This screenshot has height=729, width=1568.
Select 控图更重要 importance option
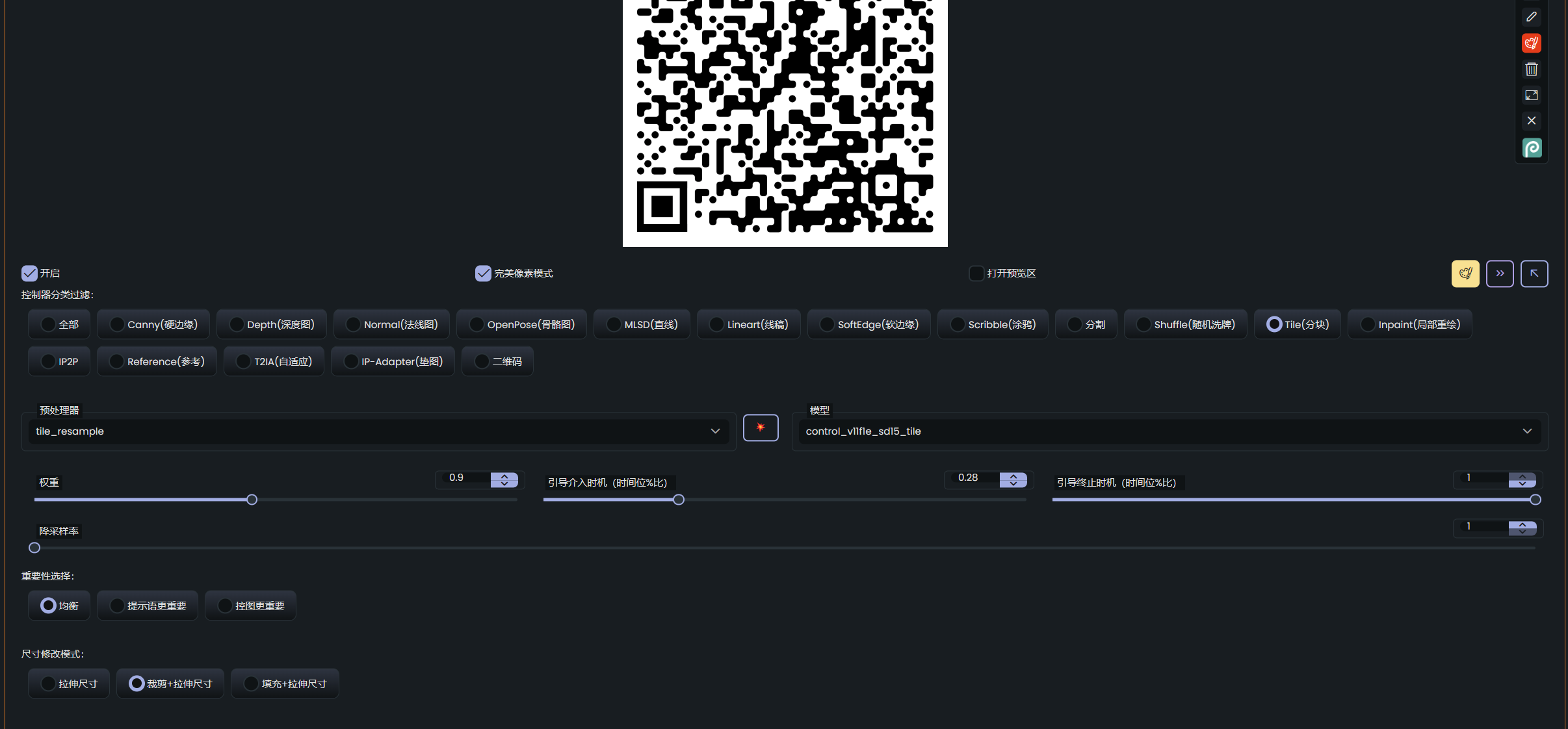click(250, 606)
